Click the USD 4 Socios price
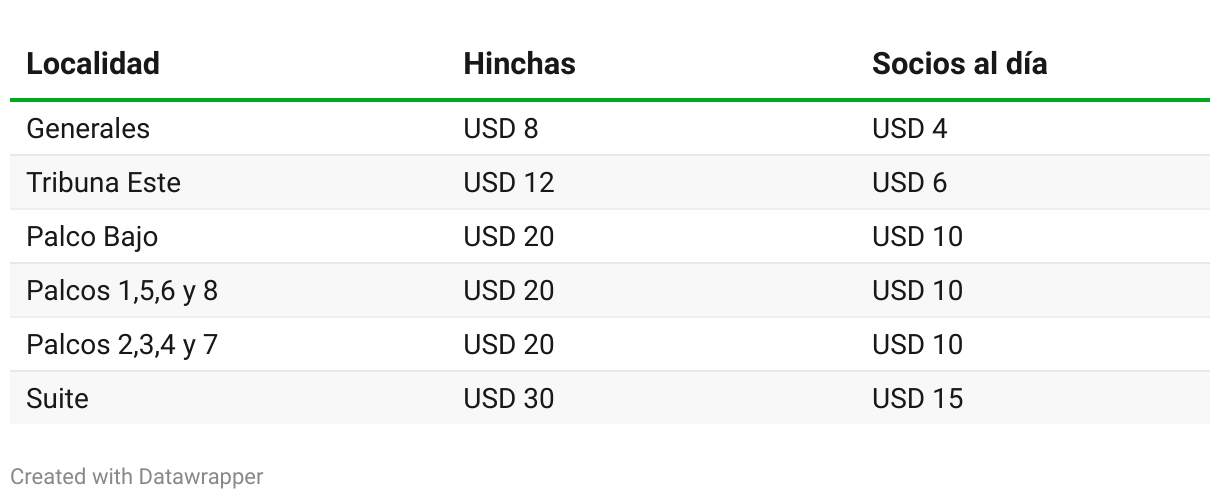Screen dimensions: 1220x500 (910, 129)
